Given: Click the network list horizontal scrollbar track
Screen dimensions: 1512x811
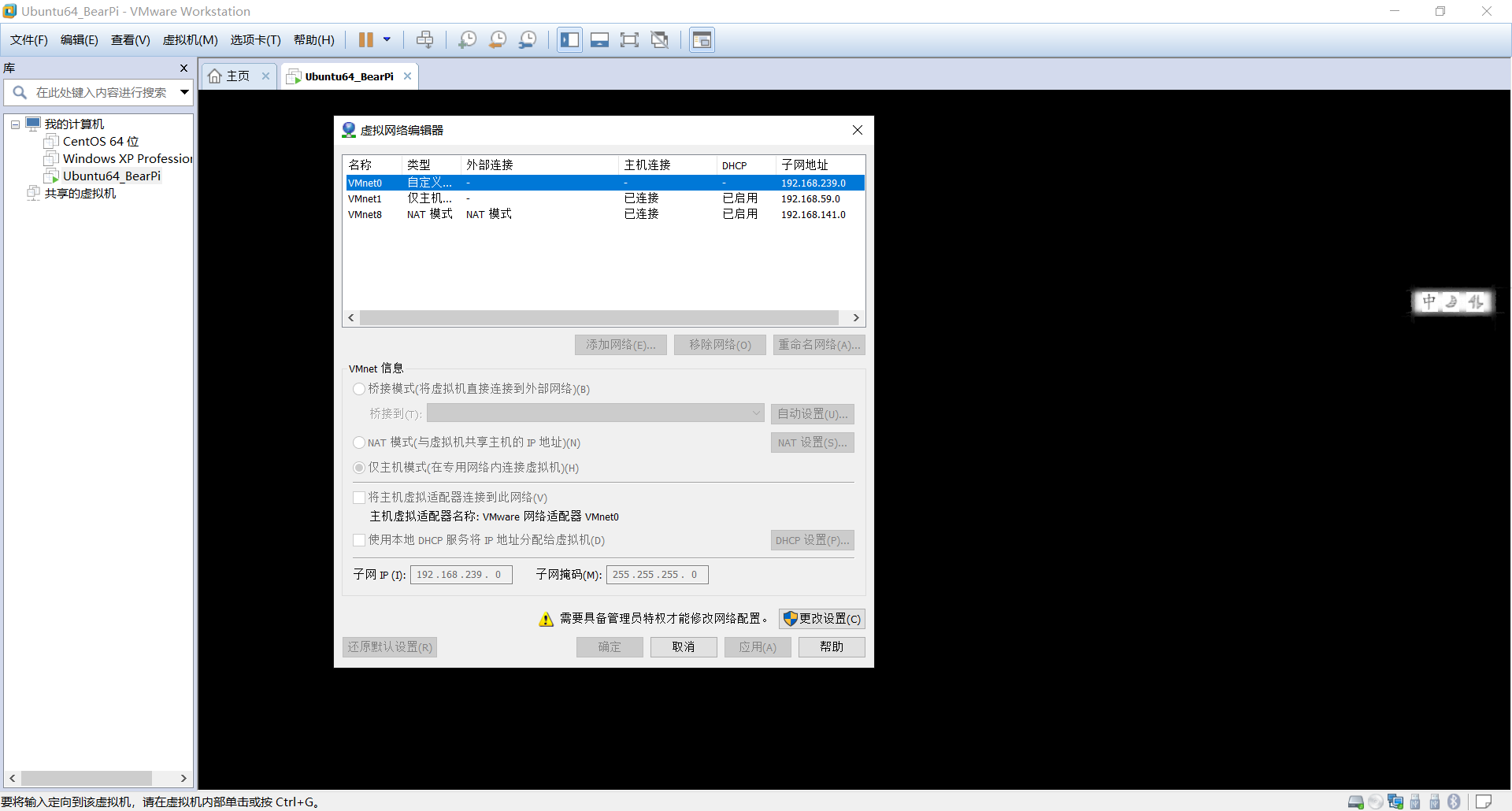Looking at the screenshot, I should pos(598,318).
